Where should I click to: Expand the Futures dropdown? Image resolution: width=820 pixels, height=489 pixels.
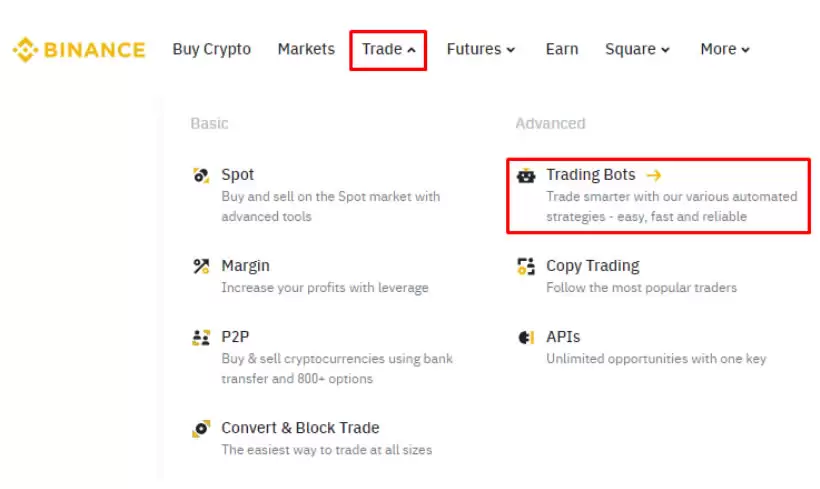click(480, 49)
